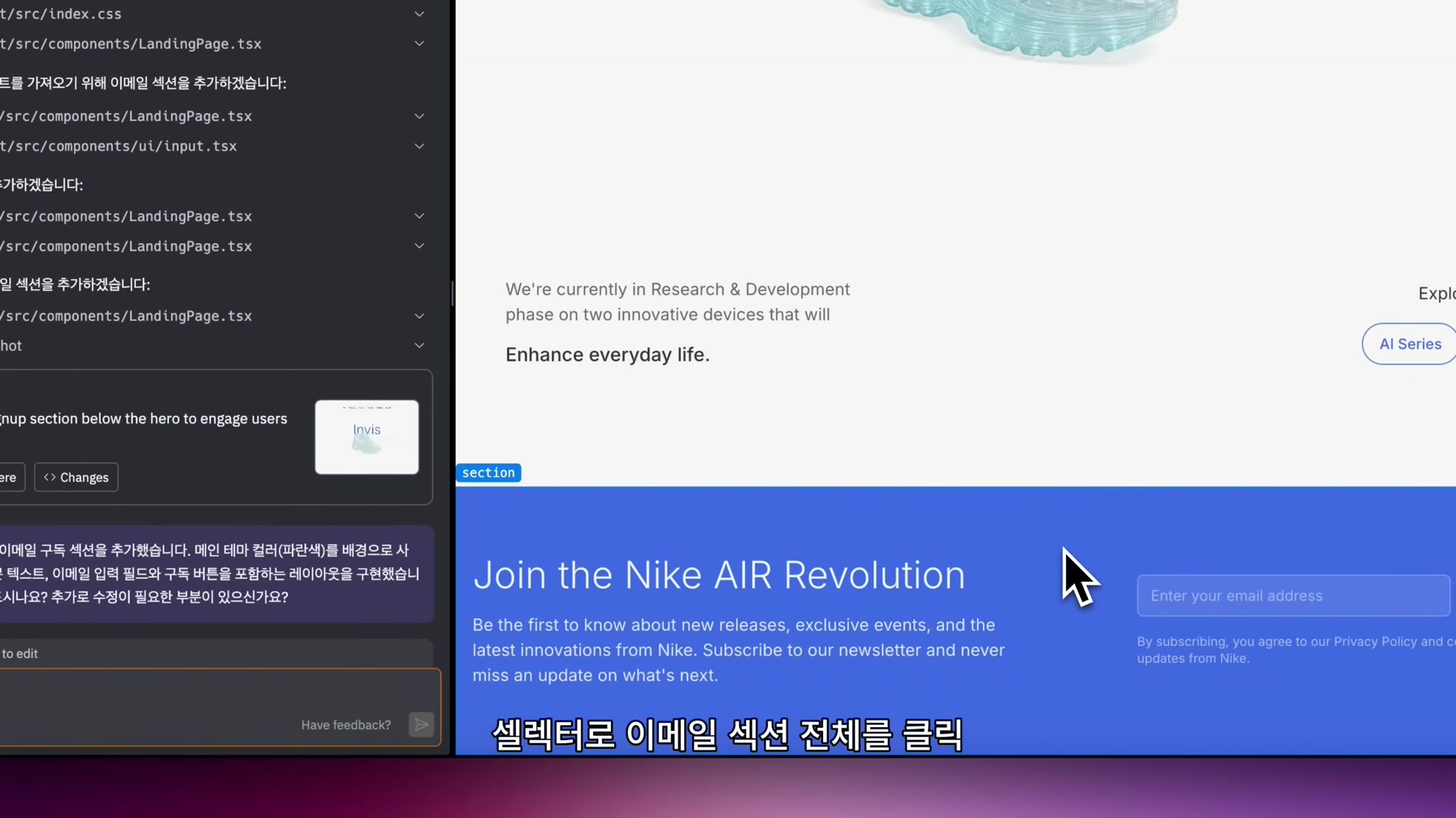Expand the /src/index.css file entry
Viewport: 1456px width, 818px height.
(419, 14)
